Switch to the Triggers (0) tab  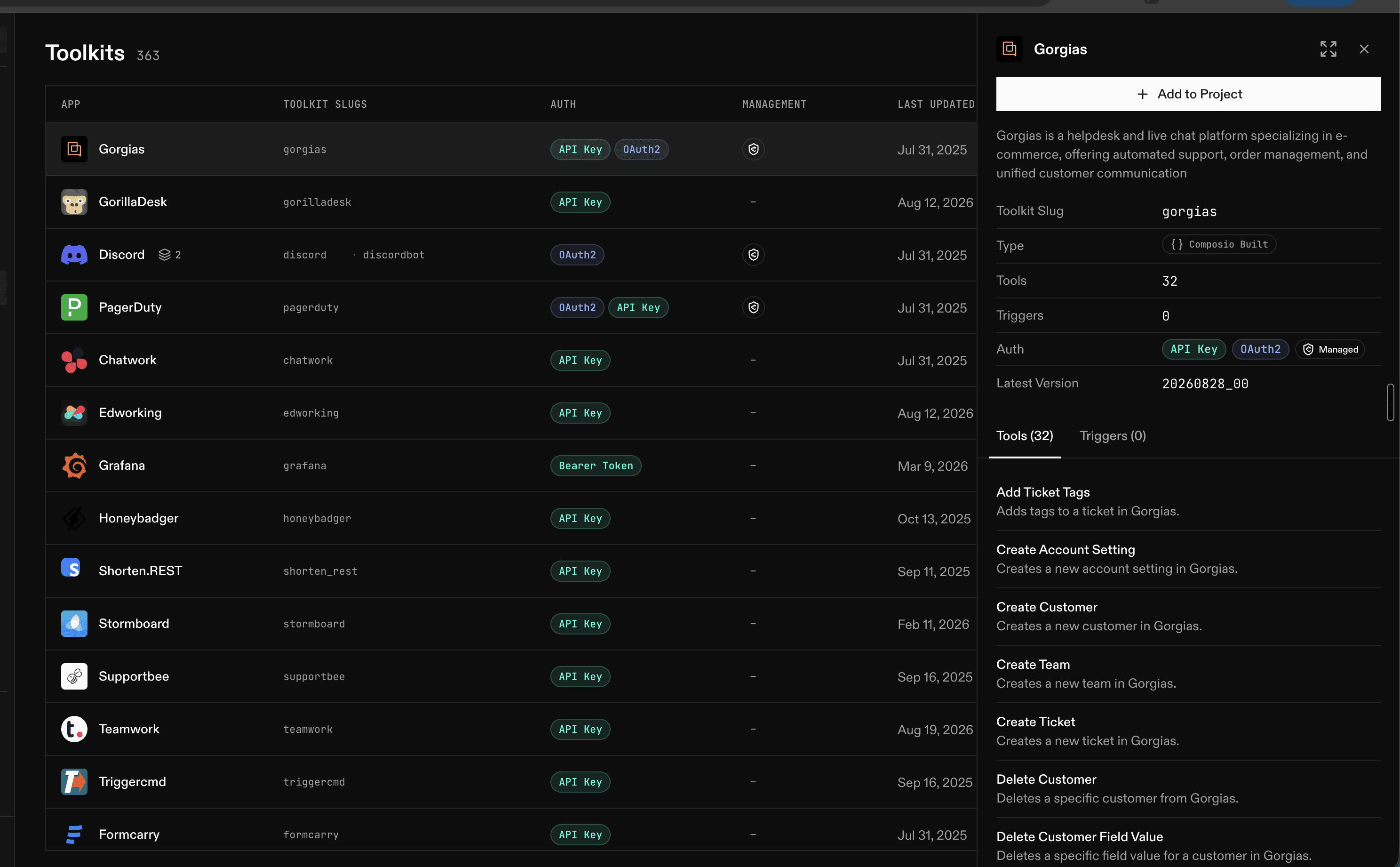point(1112,436)
